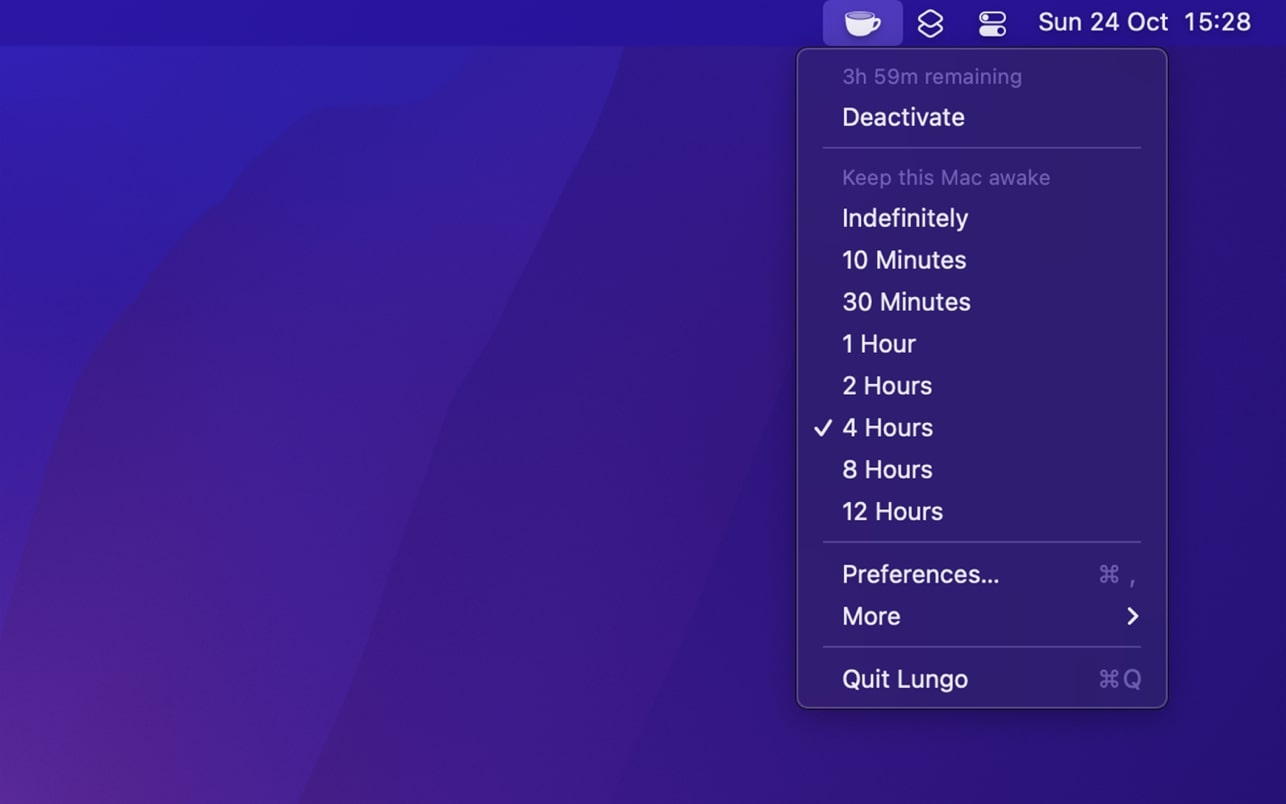Expand the More submenu
Screen dimensions: 1286x804
point(870,616)
